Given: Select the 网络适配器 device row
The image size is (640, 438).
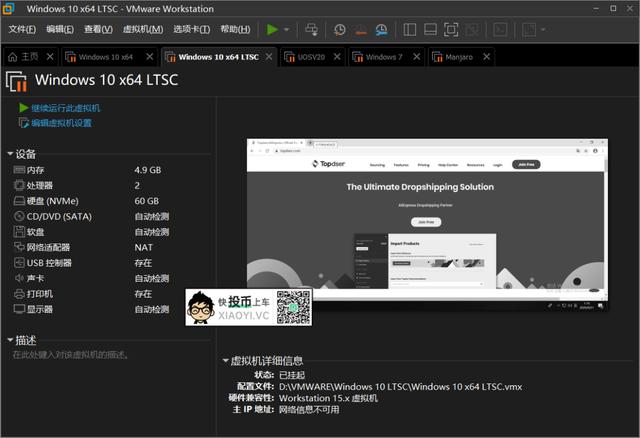Looking at the screenshot, I should [x=110, y=247].
